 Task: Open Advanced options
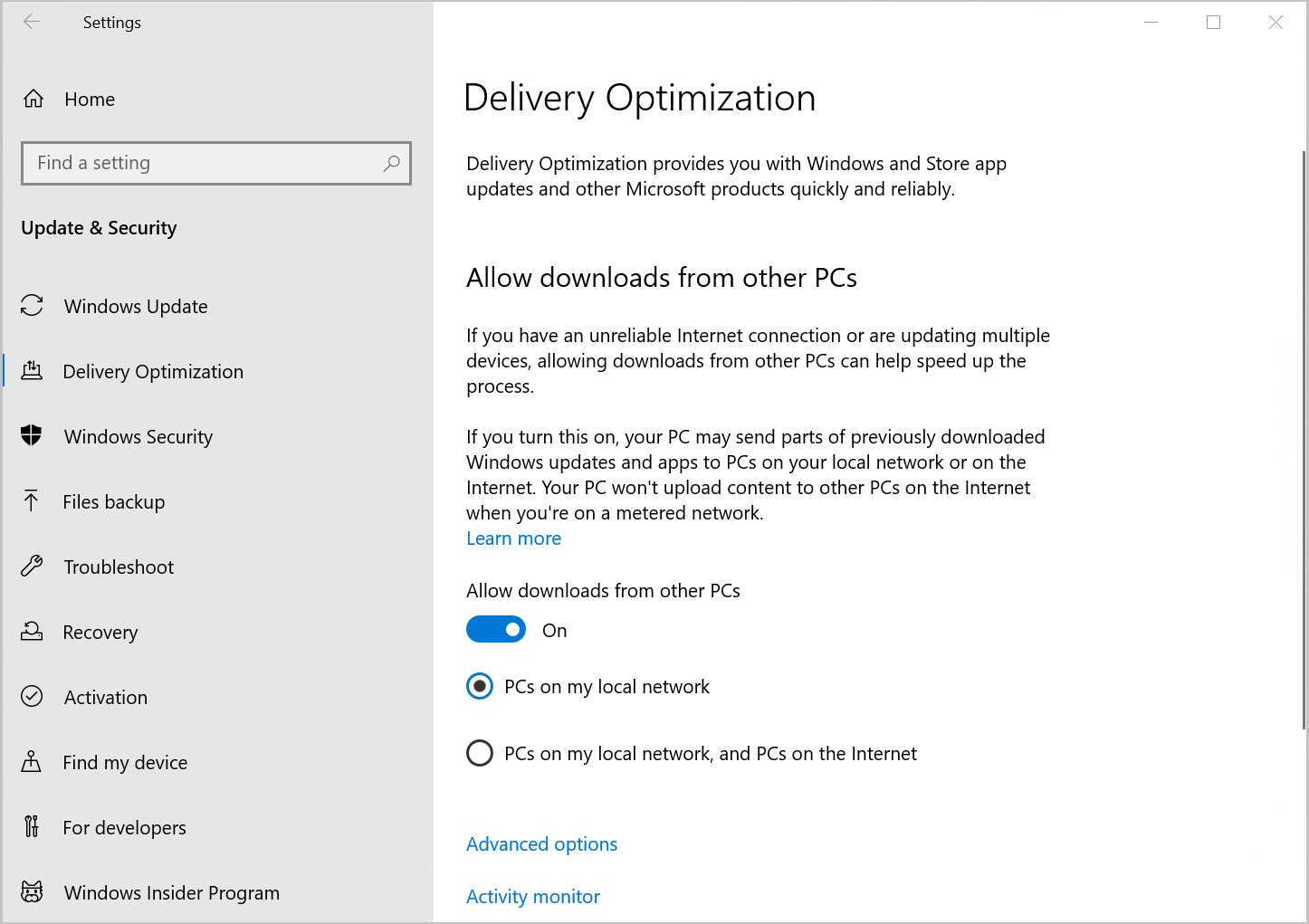point(541,843)
